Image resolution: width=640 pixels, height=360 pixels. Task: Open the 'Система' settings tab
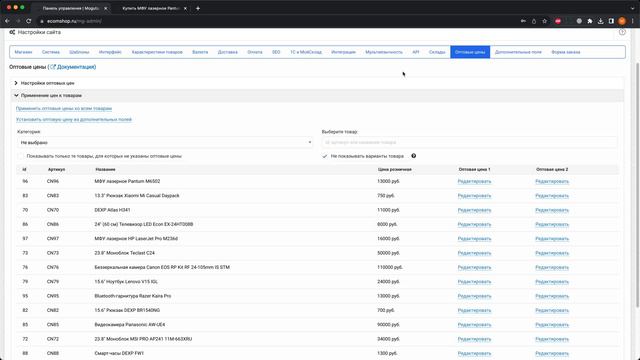[51, 52]
